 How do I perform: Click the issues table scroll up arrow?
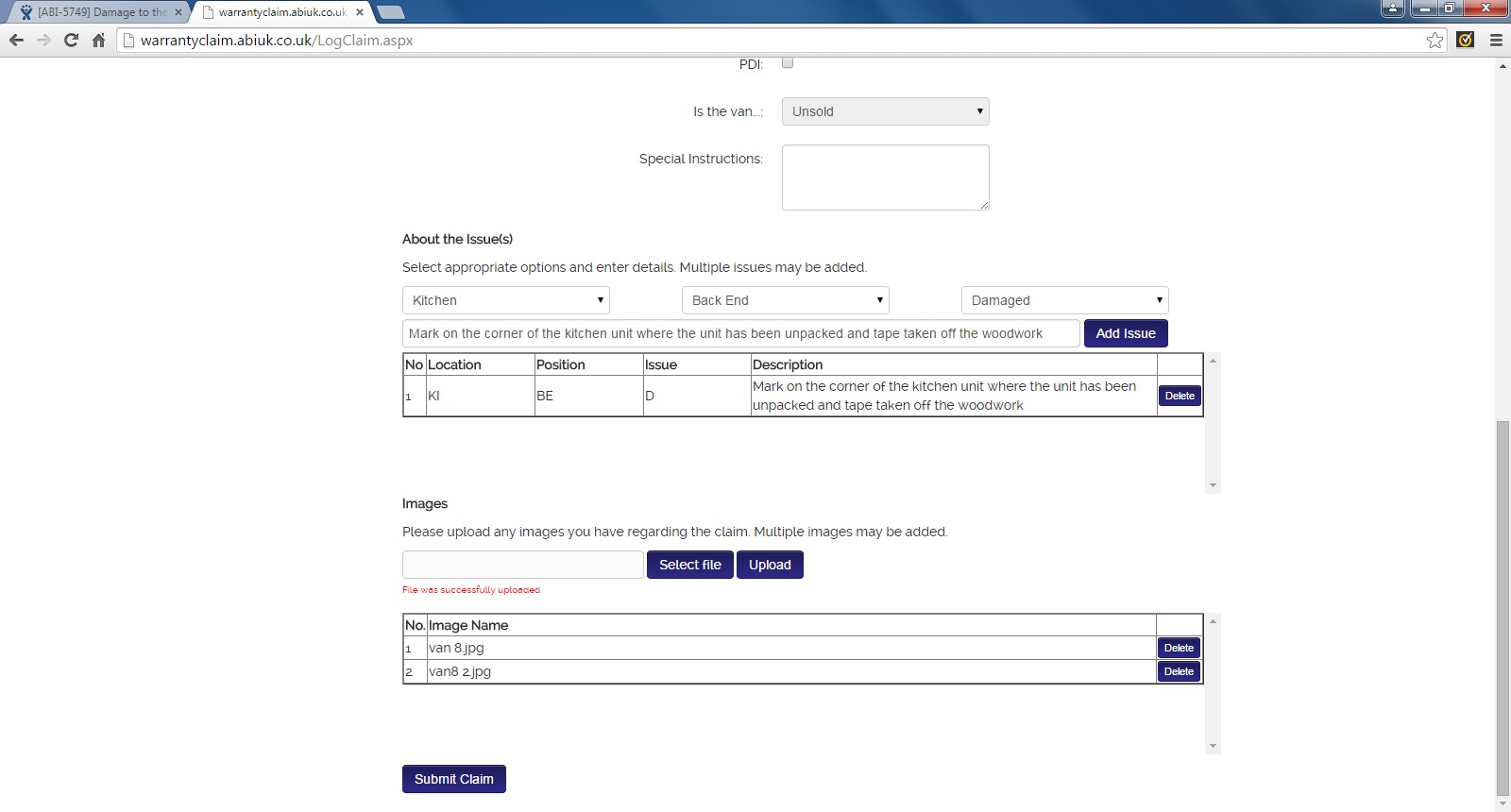[1213, 361]
